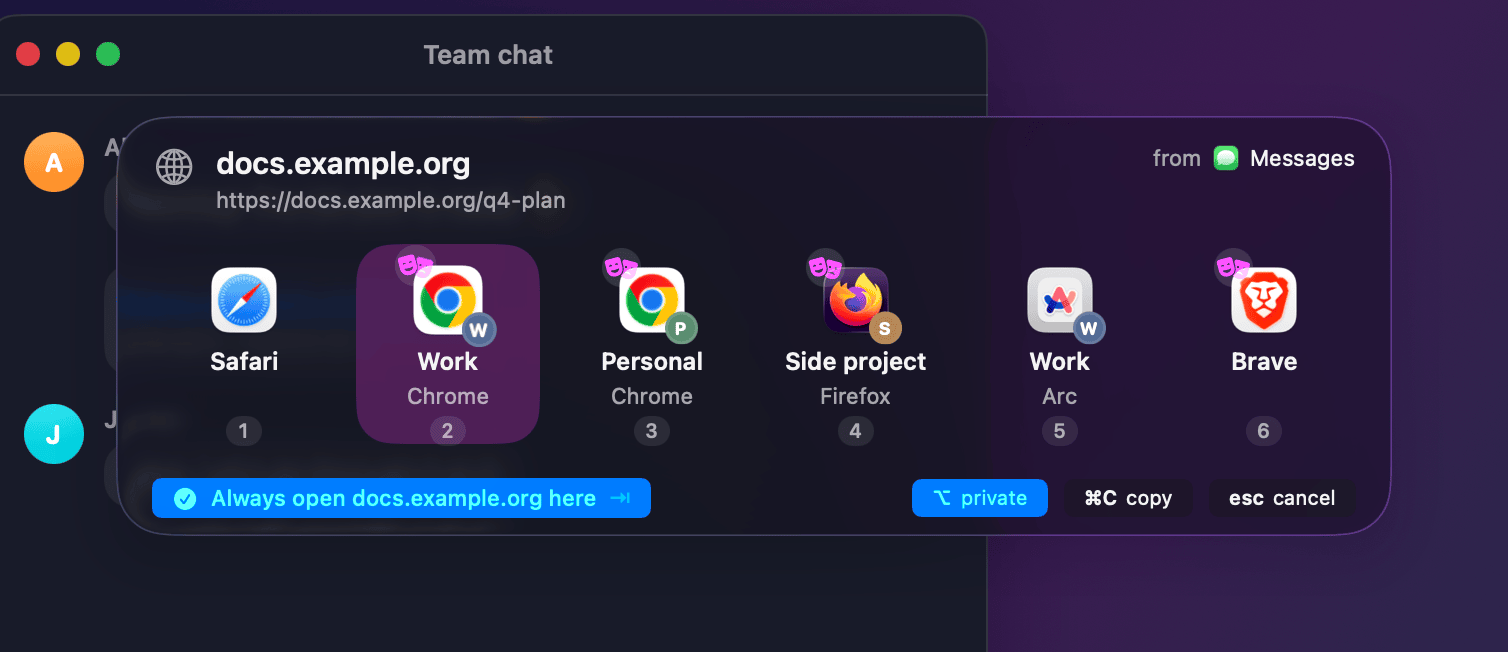
Task: Click the Messages app icon
Action: [x=1226, y=158]
